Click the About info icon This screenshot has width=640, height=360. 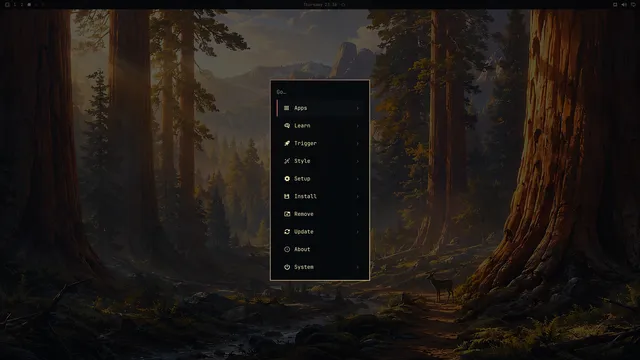tap(287, 249)
